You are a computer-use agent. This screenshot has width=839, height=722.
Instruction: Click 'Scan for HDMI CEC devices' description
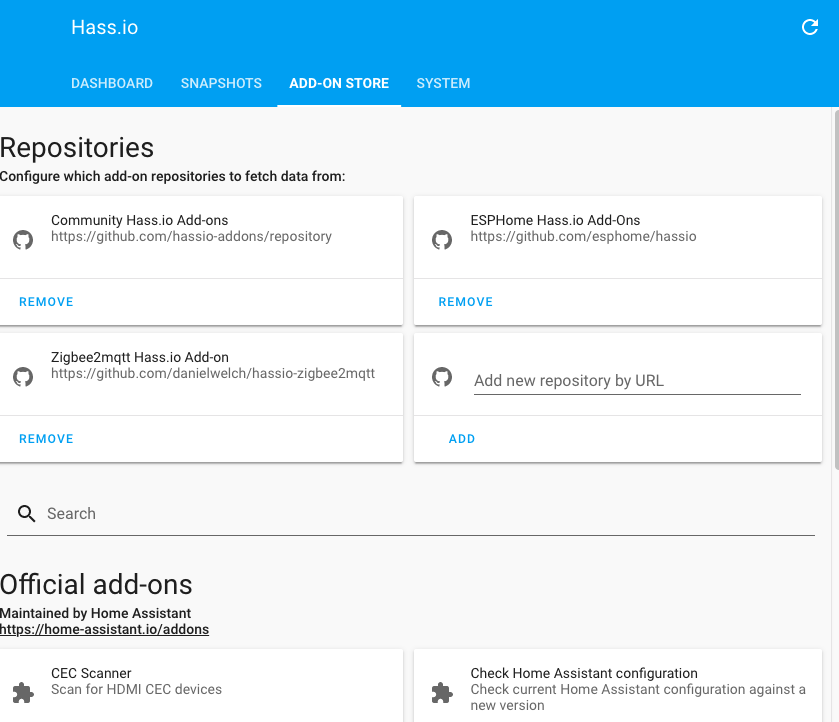[x=136, y=689]
